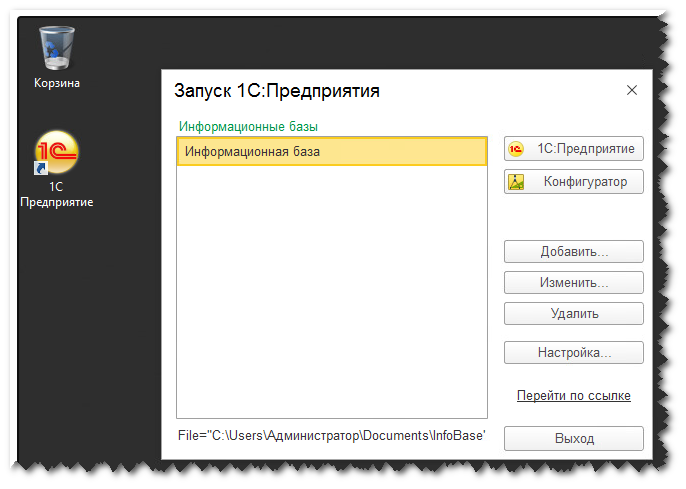Open the Конфигуратор button
Screen dimensions: 686x489
pyautogui.click(x=574, y=182)
